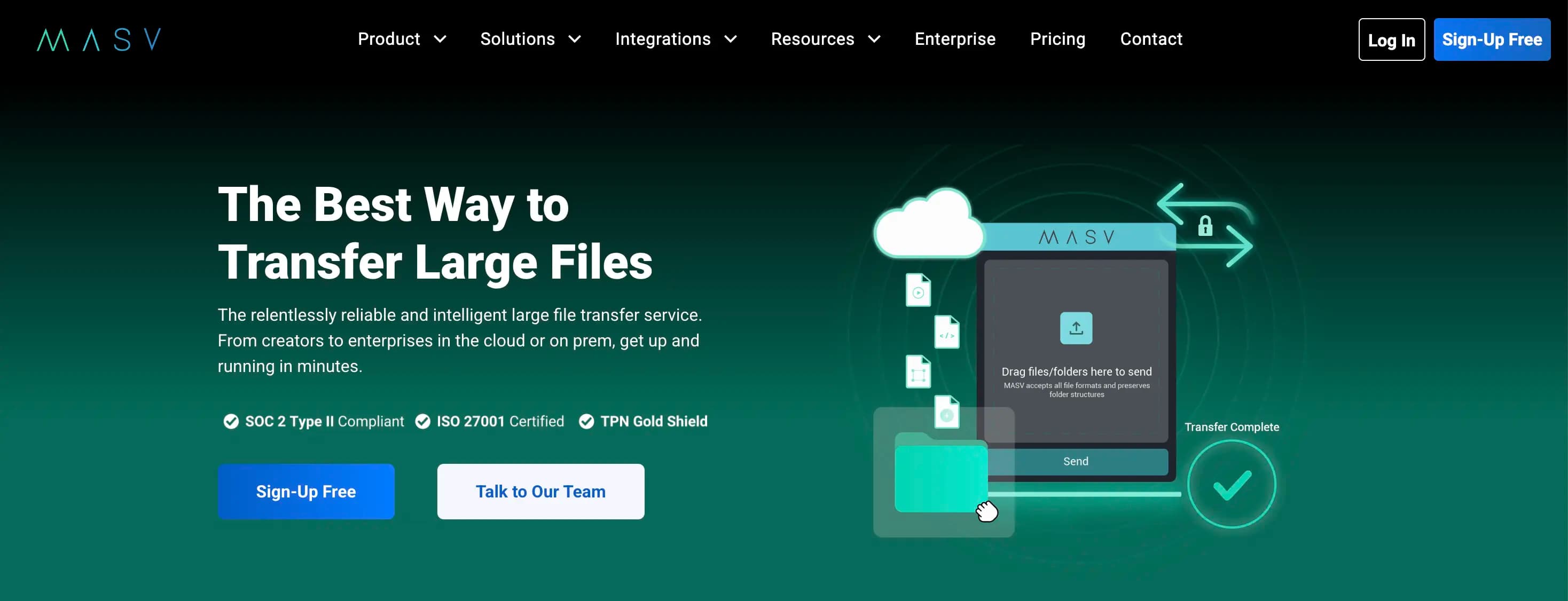Click the TPN Gold Shield text
This screenshot has width=1568, height=601.
(654, 422)
